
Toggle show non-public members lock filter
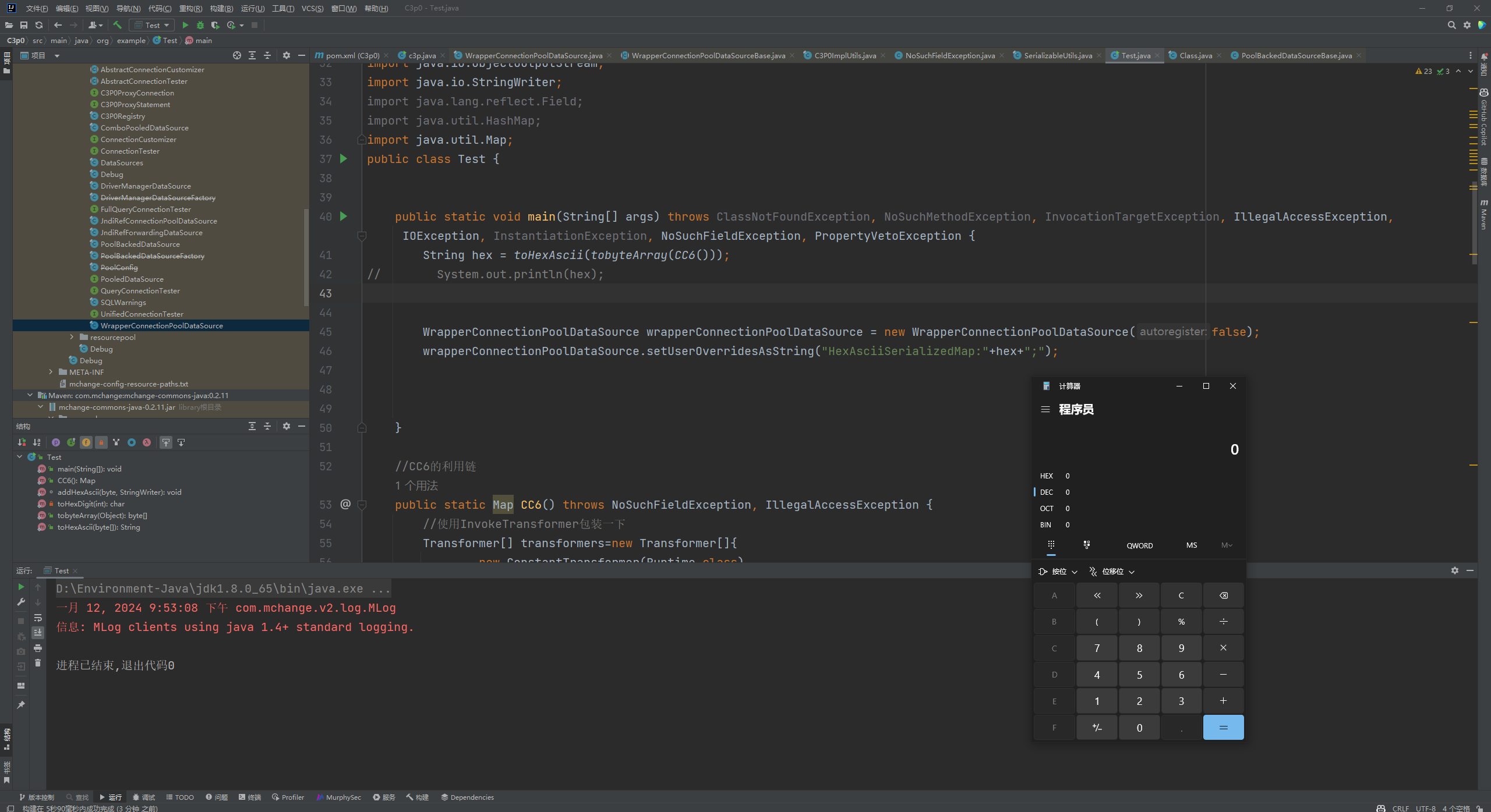pyautogui.click(x=101, y=442)
